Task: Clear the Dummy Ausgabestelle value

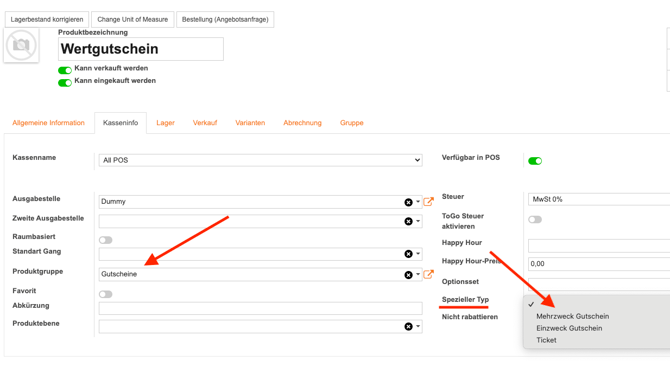Action: [x=408, y=202]
